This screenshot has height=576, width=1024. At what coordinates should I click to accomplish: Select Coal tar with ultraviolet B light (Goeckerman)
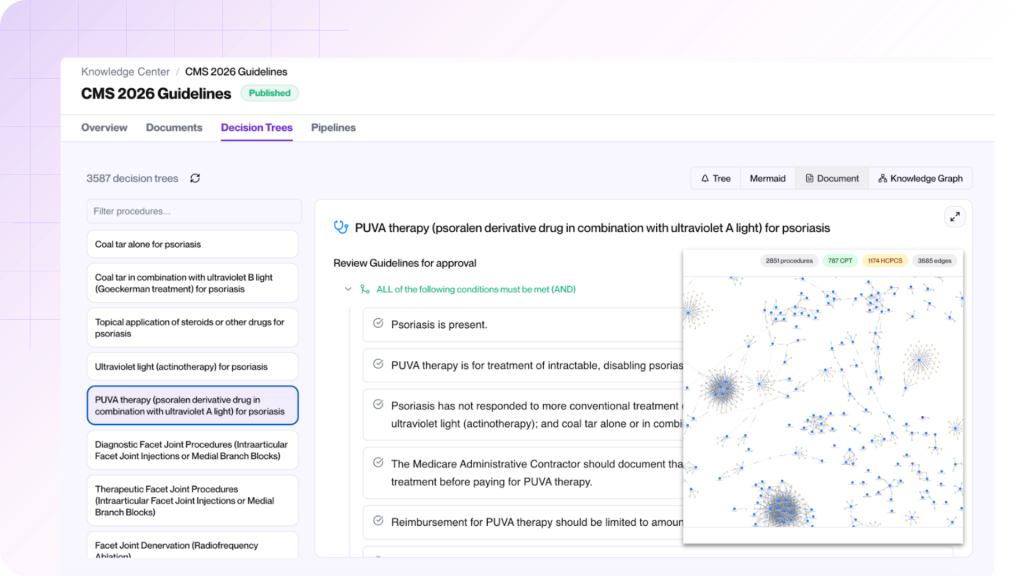193,283
